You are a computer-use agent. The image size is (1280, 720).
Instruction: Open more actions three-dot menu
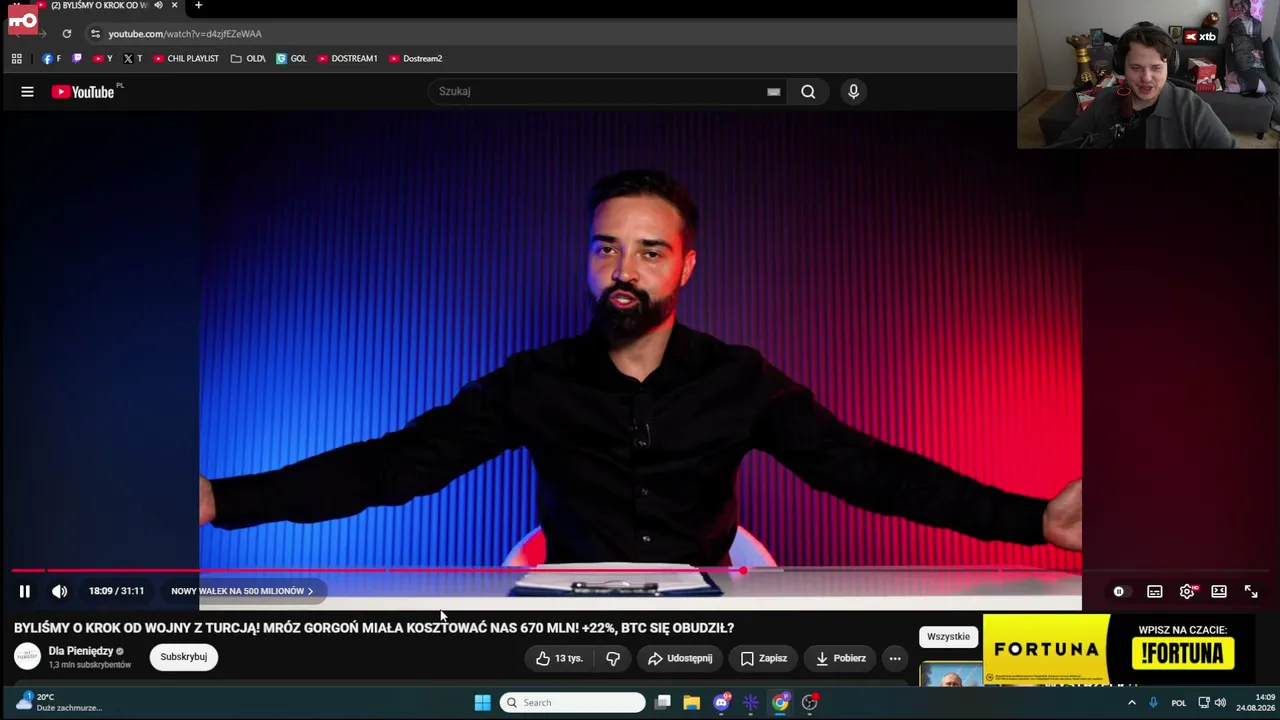[895, 658]
